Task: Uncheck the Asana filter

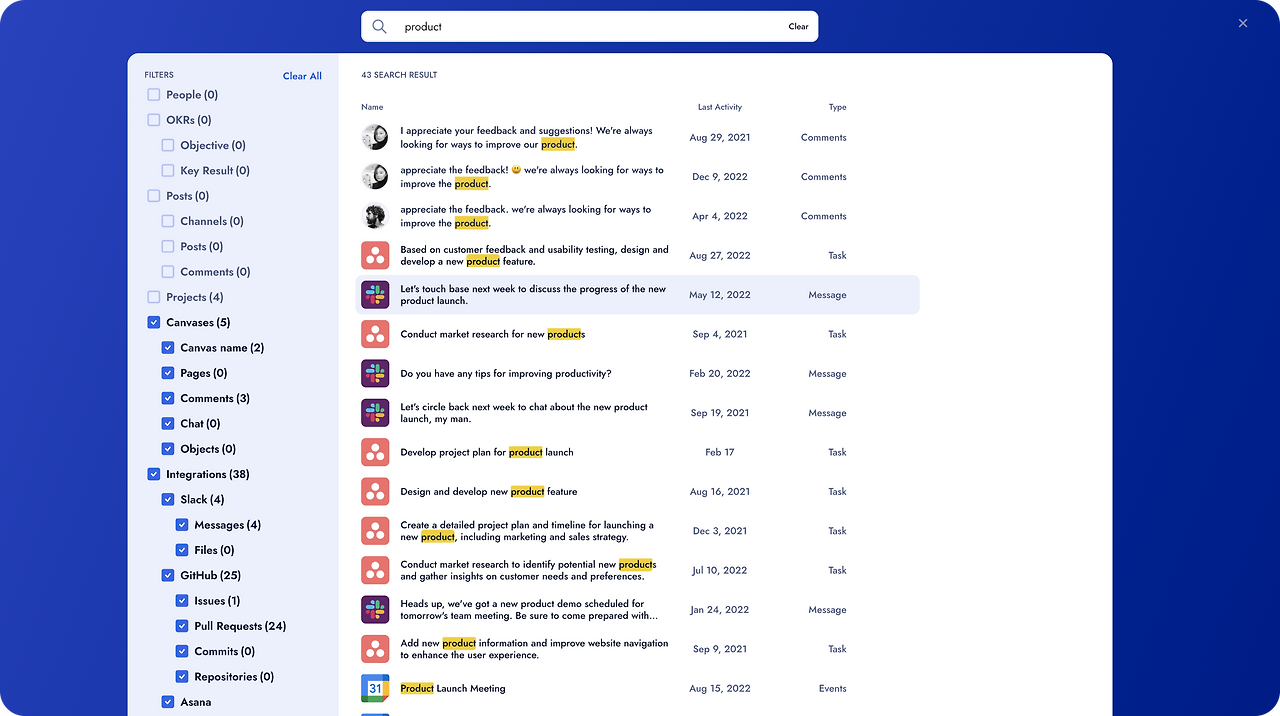Action: pos(168,702)
